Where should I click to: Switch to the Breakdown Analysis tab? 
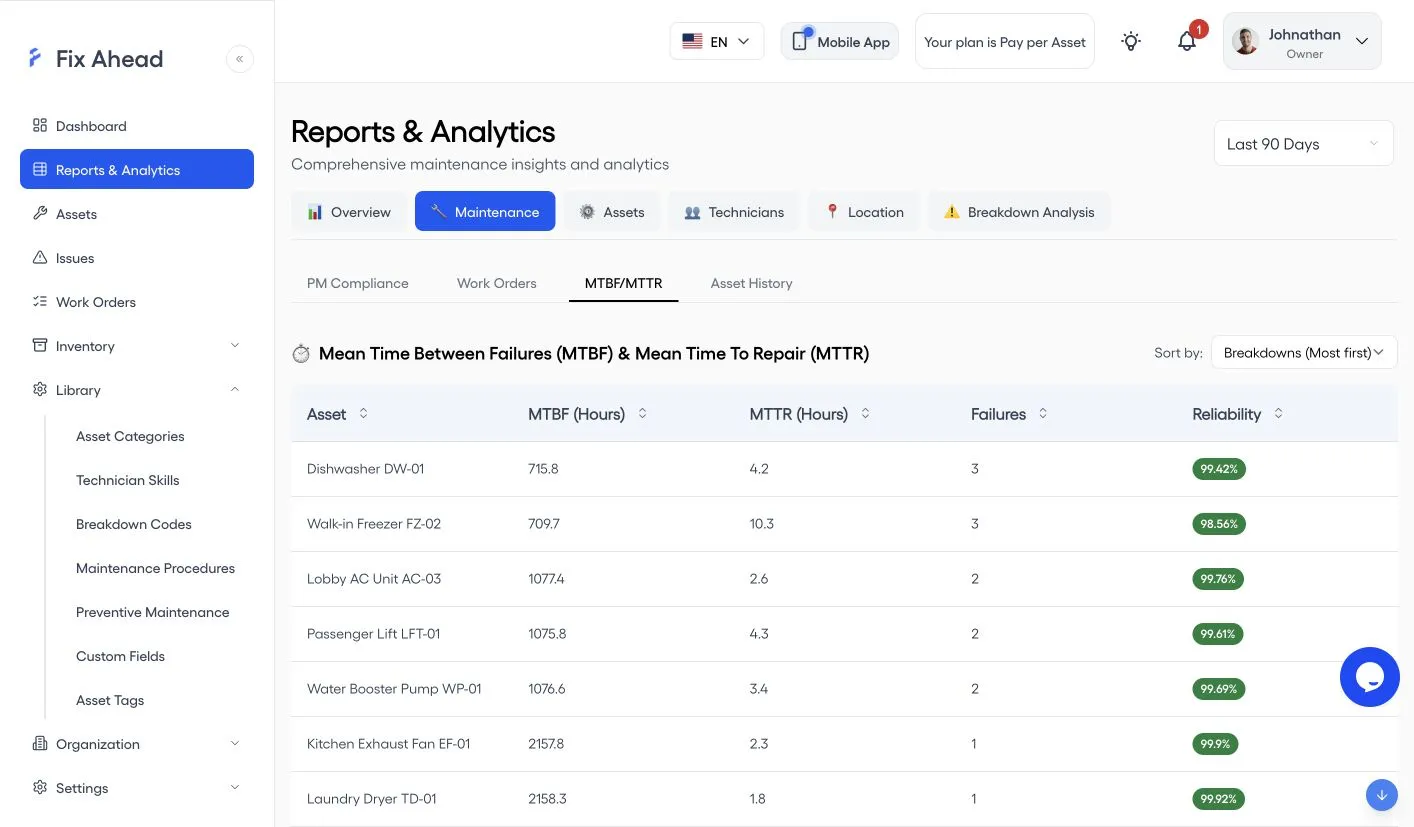1019,212
